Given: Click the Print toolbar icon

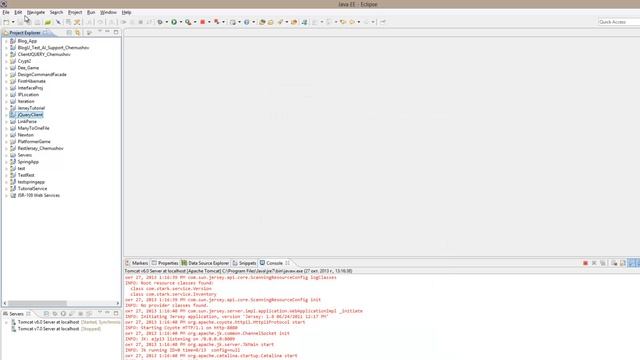Looking at the screenshot, I should pos(37,22).
